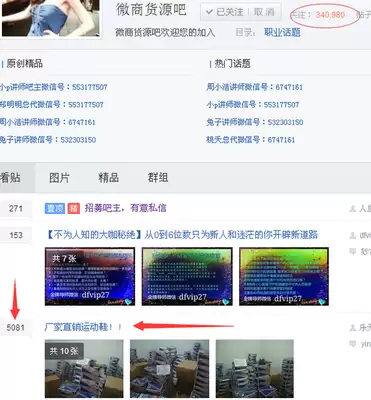Switch to the 精品 tab

pyautogui.click(x=109, y=178)
